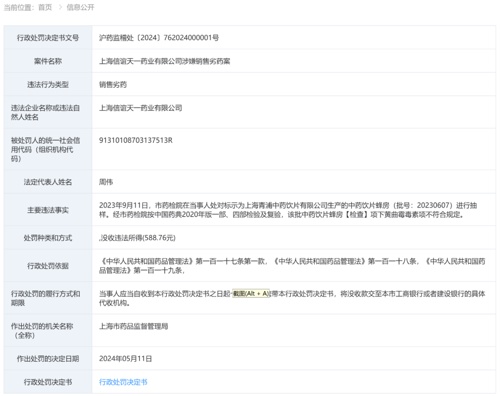Click the breadcrumb chevron separator
The width and height of the screenshot is (500, 396).
point(60,7)
